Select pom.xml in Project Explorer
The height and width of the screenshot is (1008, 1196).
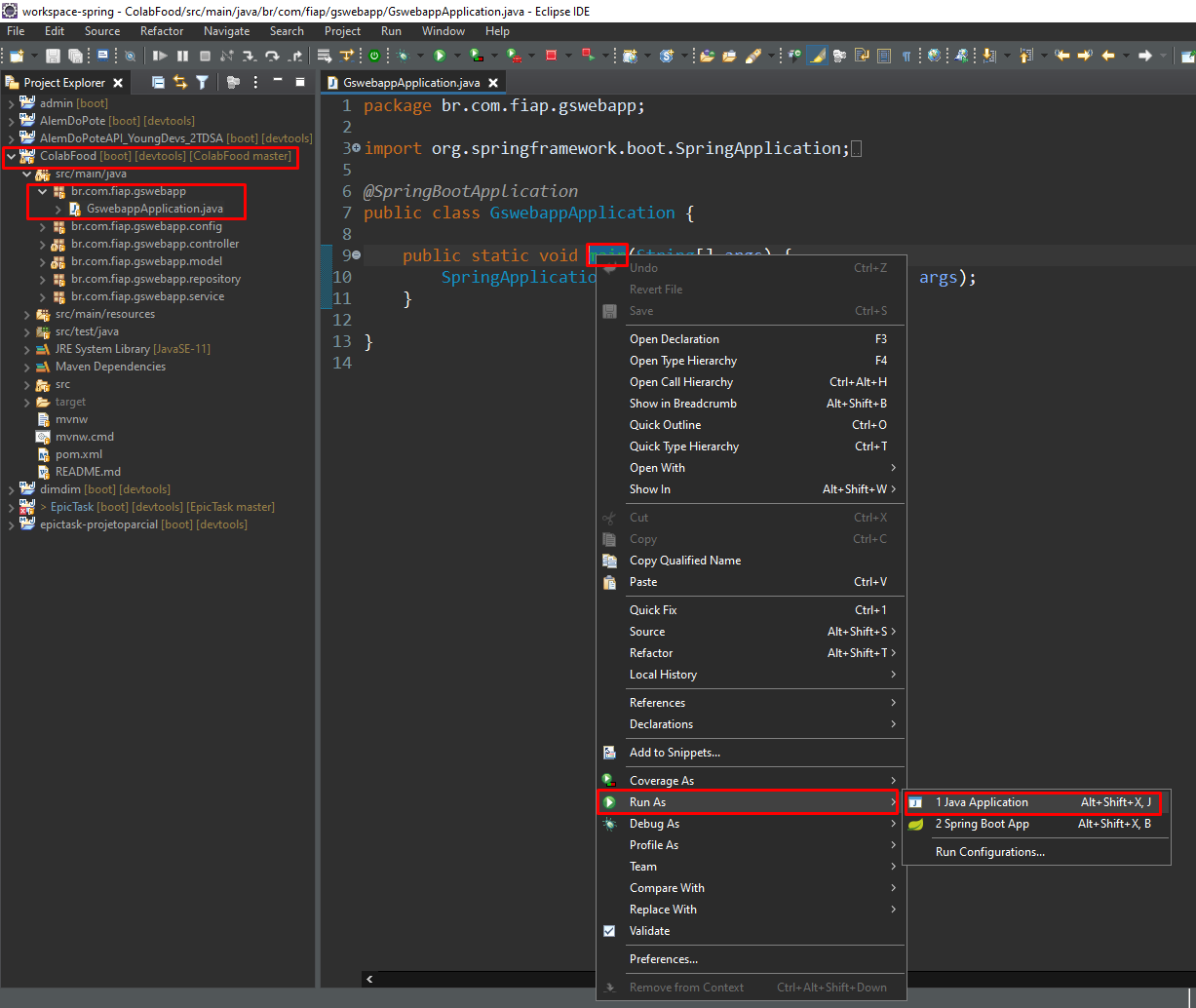78,454
